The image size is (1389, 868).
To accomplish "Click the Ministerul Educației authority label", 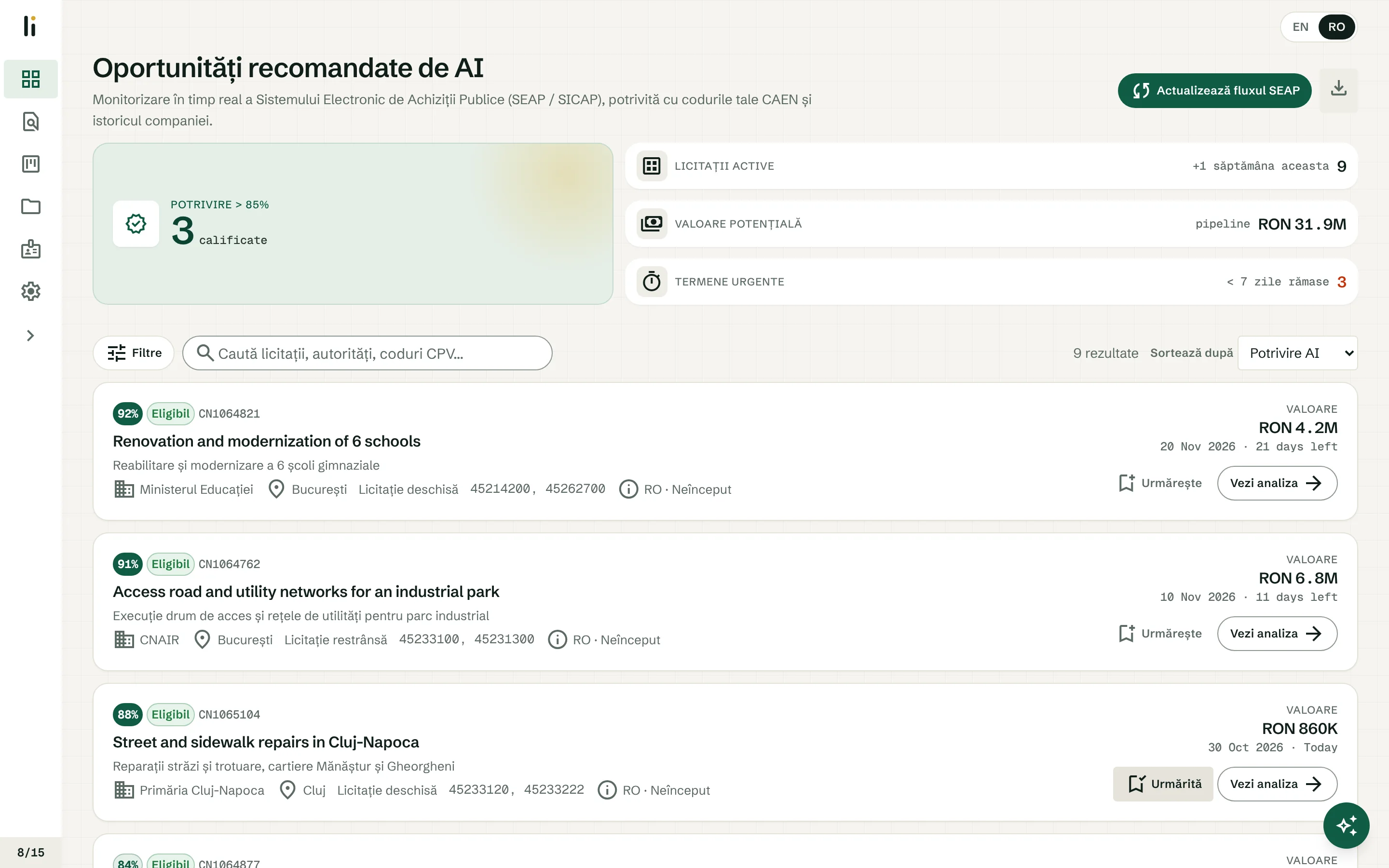I will pyautogui.click(x=196, y=489).
